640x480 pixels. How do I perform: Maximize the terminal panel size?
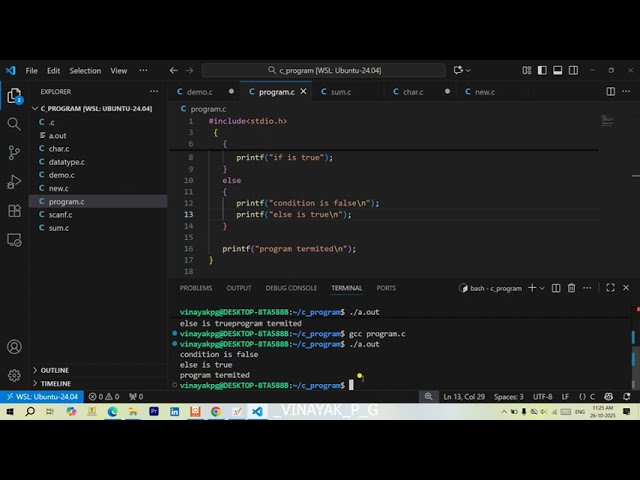[x=610, y=288]
